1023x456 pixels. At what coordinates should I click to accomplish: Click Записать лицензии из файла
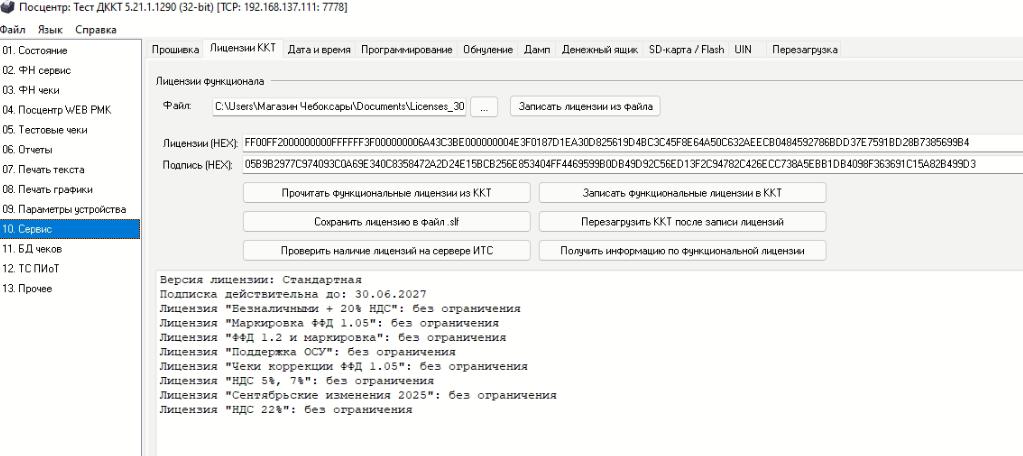585,106
